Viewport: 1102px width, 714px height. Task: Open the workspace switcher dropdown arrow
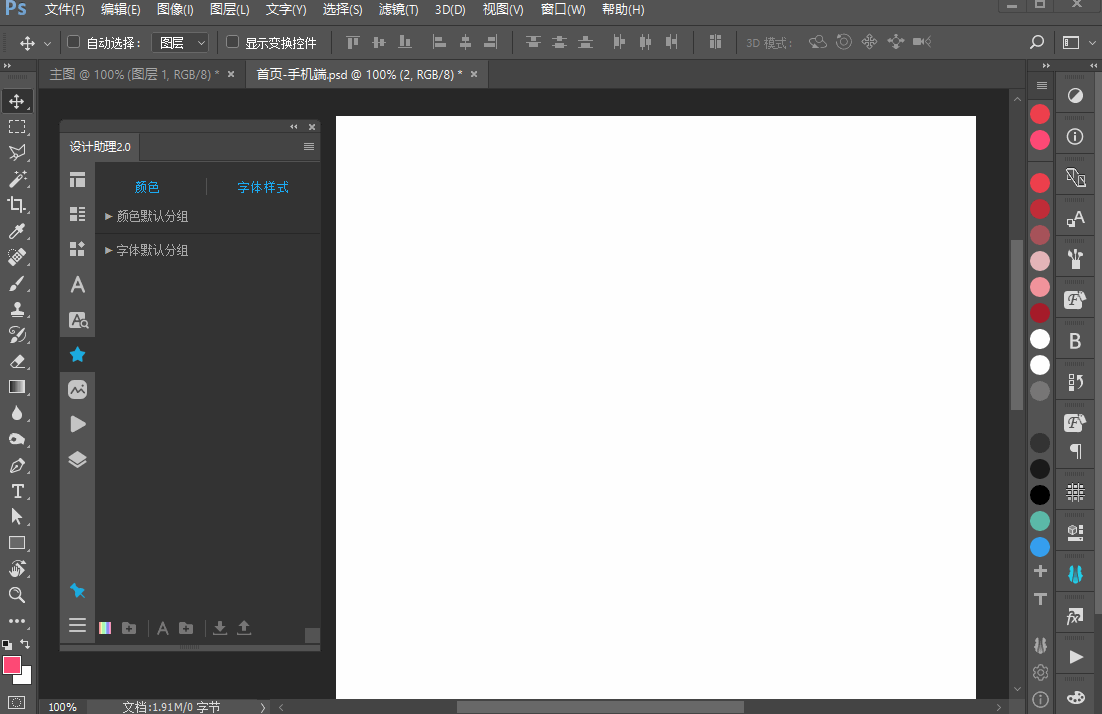[1091, 43]
